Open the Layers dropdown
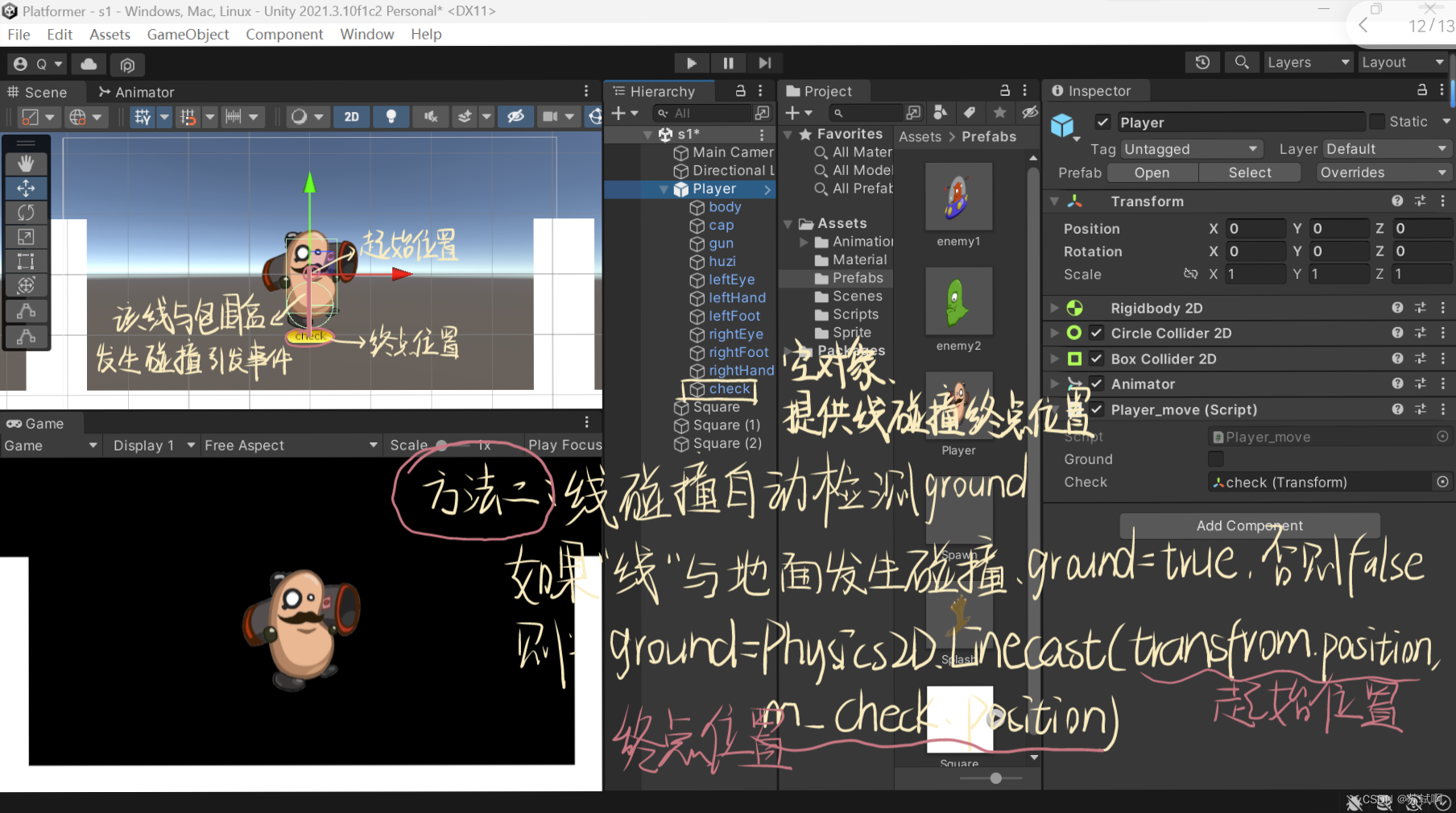 [x=1308, y=62]
